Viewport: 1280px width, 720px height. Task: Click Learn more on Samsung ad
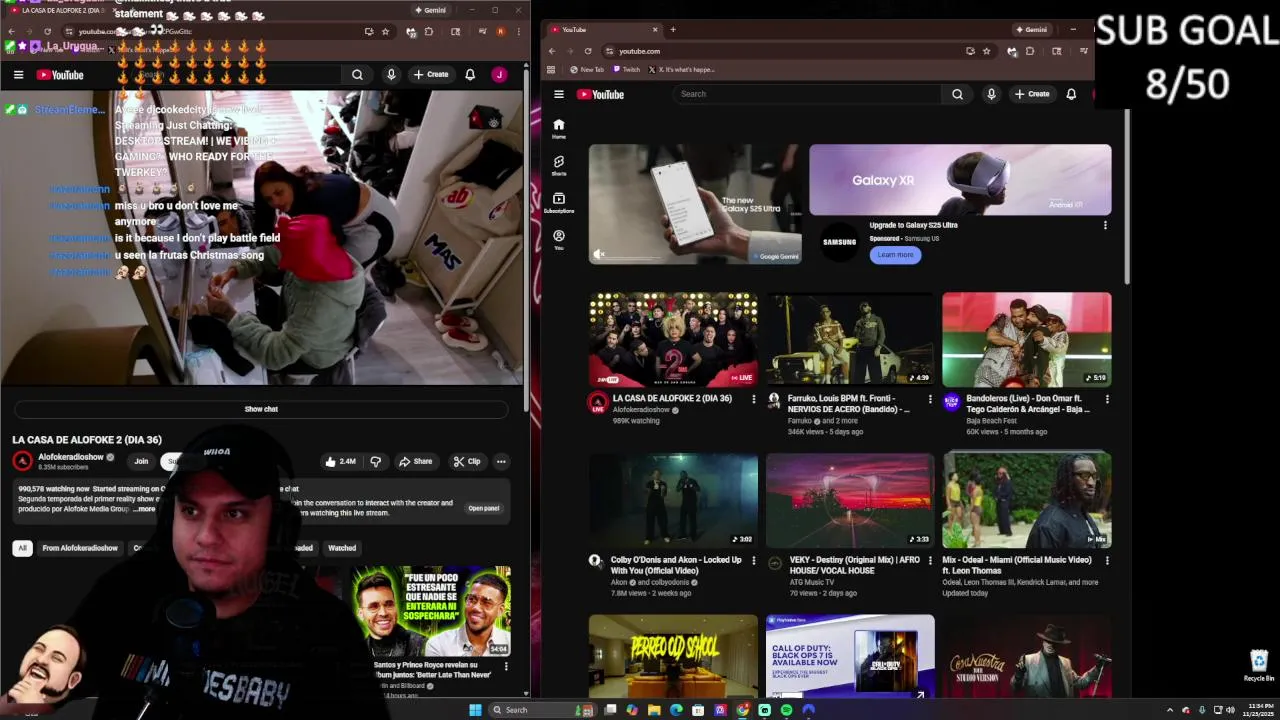coord(895,255)
